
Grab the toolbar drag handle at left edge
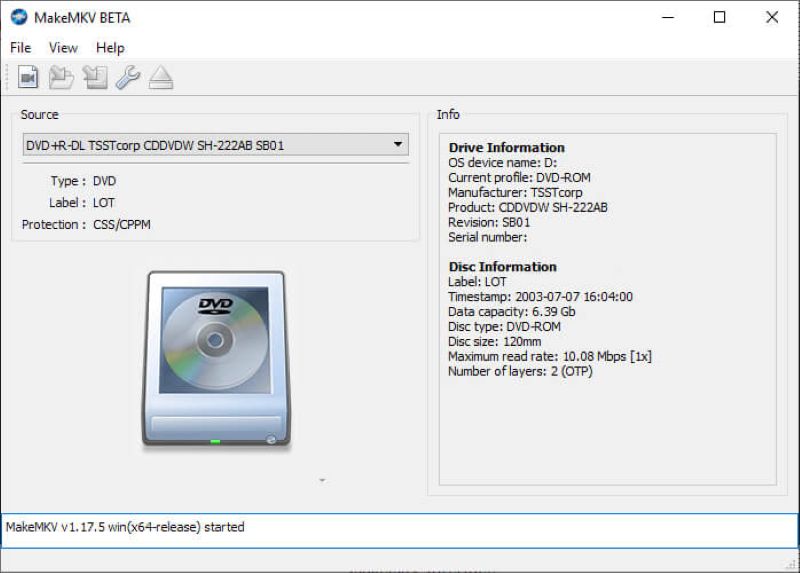click(8, 77)
